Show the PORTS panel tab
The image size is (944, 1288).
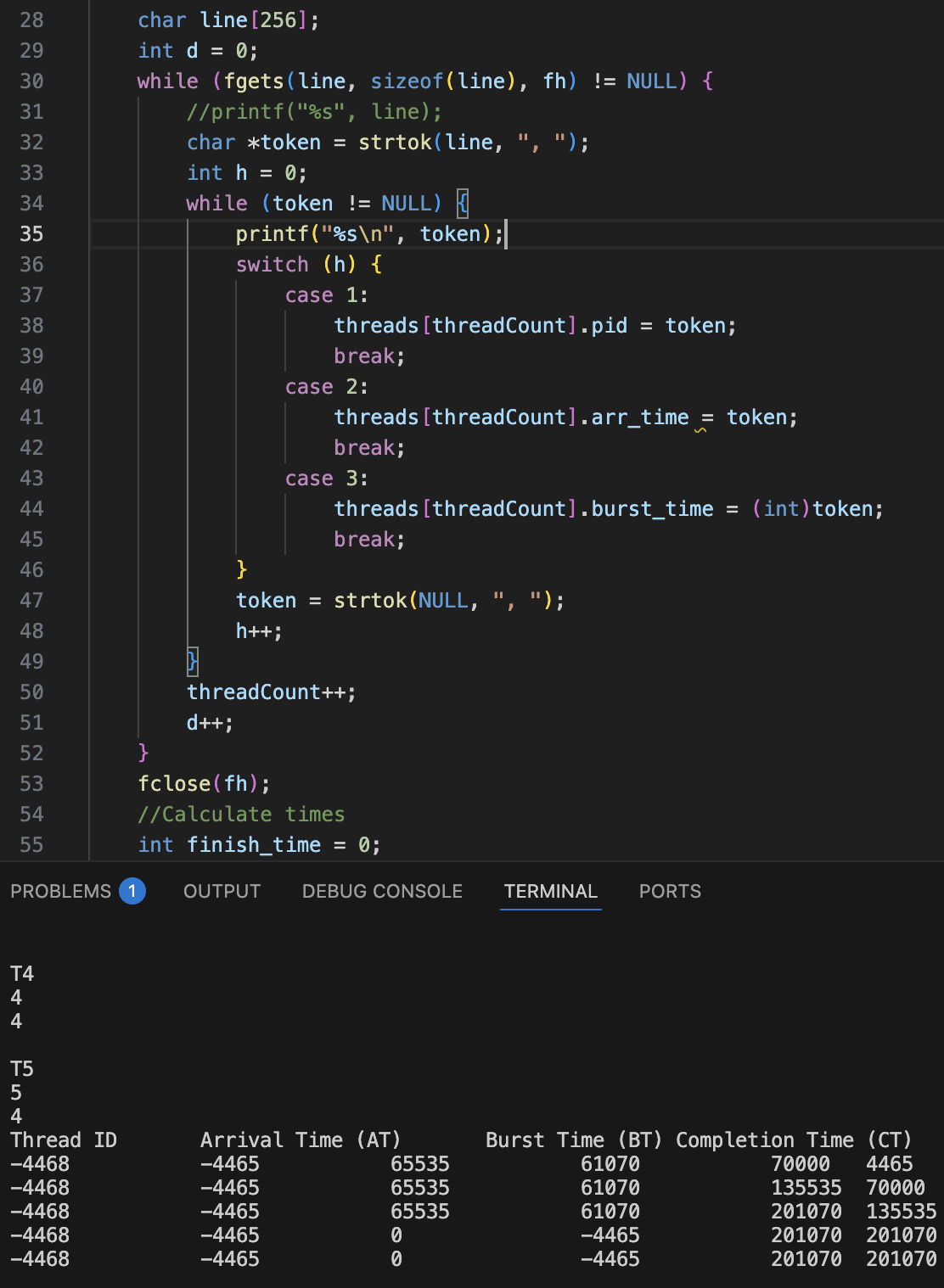(x=670, y=891)
